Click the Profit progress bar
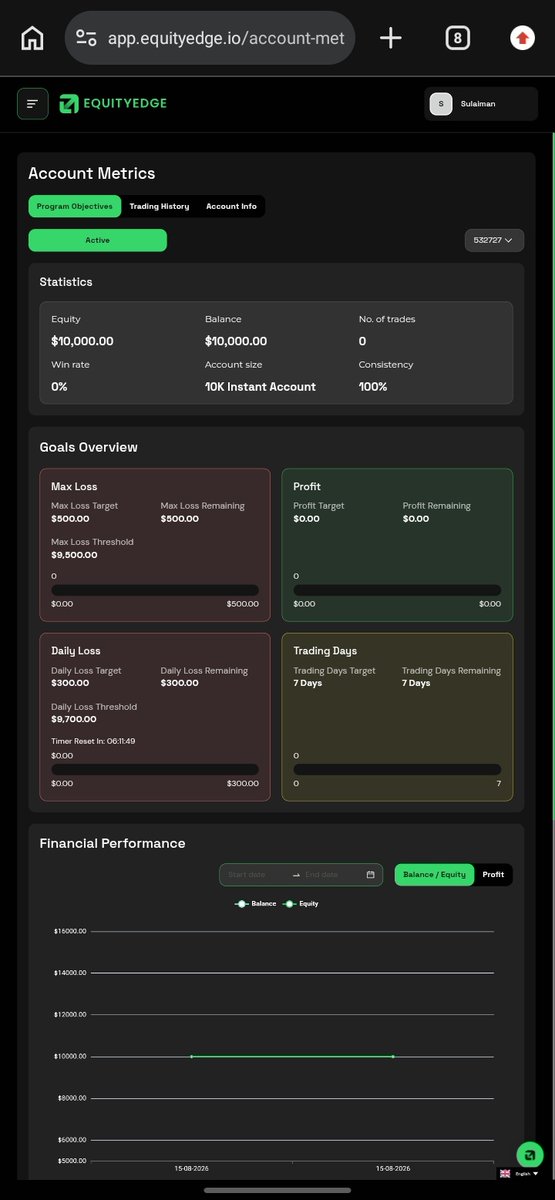The width and height of the screenshot is (555, 1200). pyautogui.click(x=397, y=590)
